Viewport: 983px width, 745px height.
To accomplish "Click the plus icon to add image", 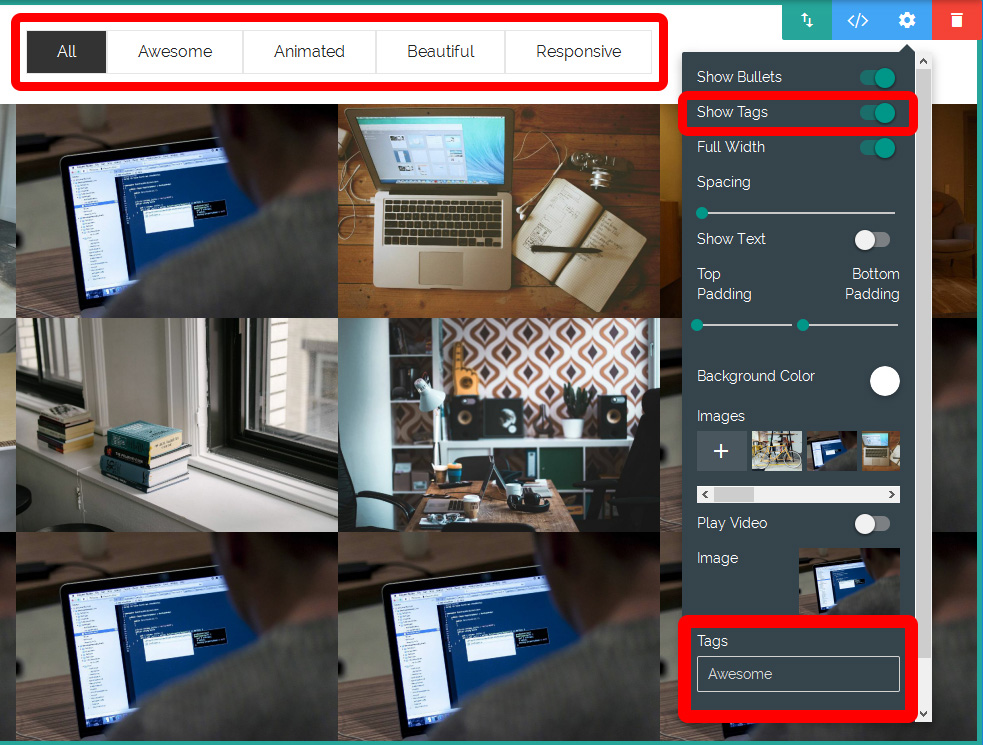I will click(x=721, y=451).
